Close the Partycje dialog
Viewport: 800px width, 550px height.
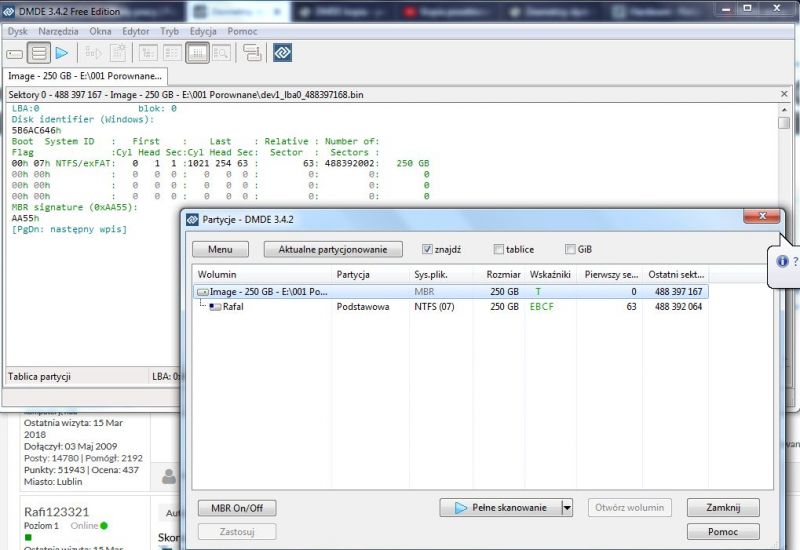point(762,216)
